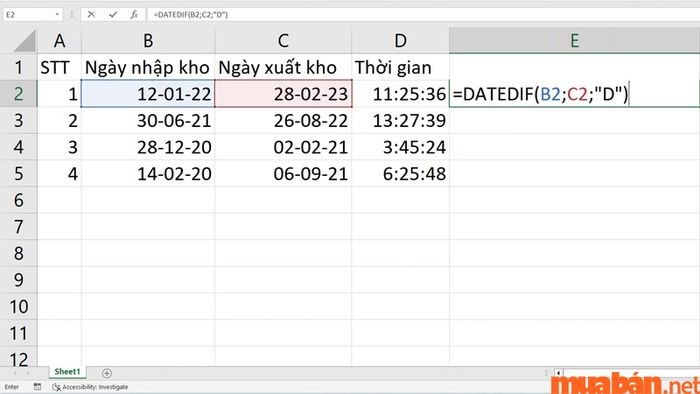Select the cell containing date 28-12-20

[x=148, y=147]
